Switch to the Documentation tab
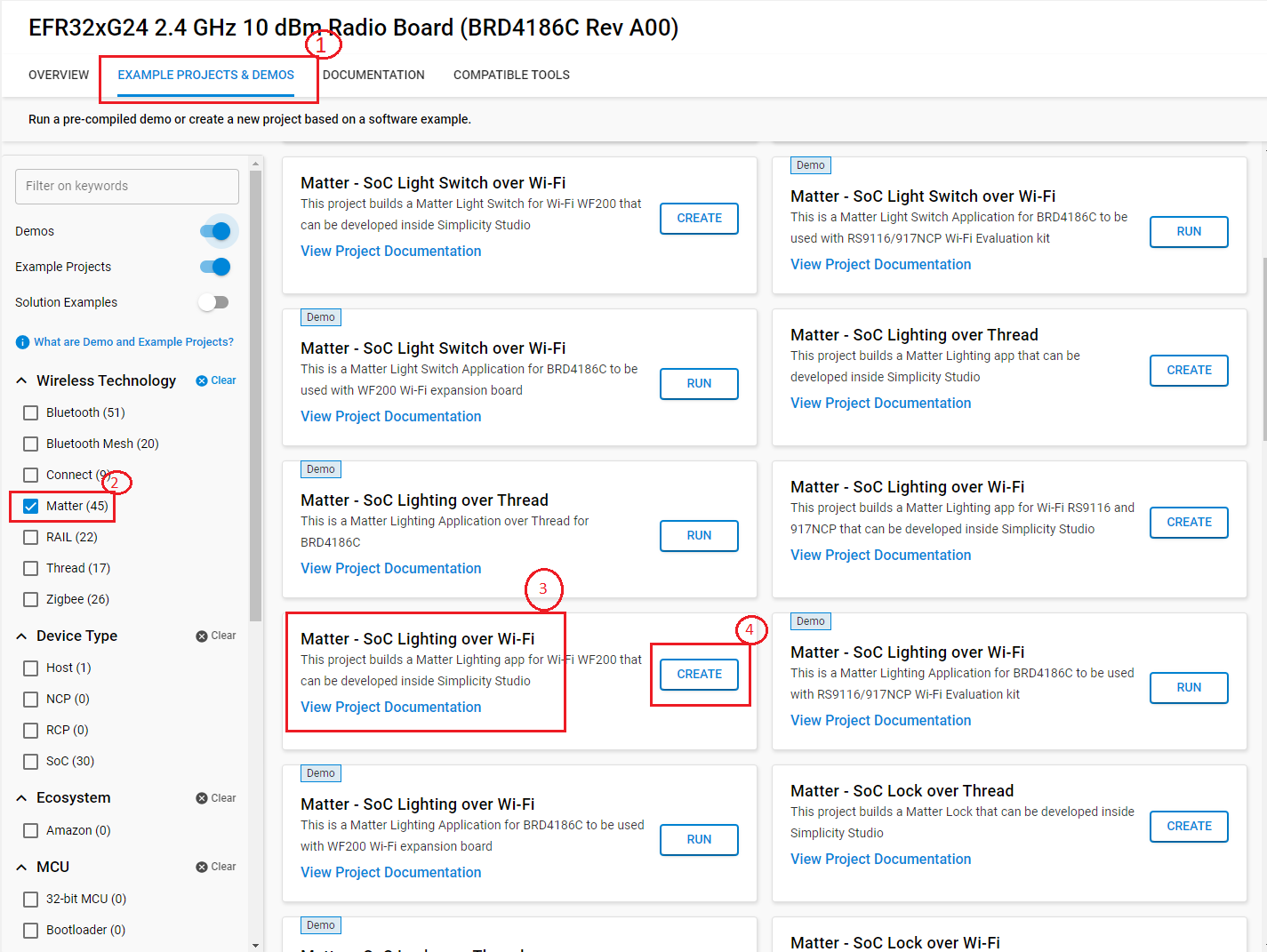This screenshot has width=1267, height=952. point(373,75)
